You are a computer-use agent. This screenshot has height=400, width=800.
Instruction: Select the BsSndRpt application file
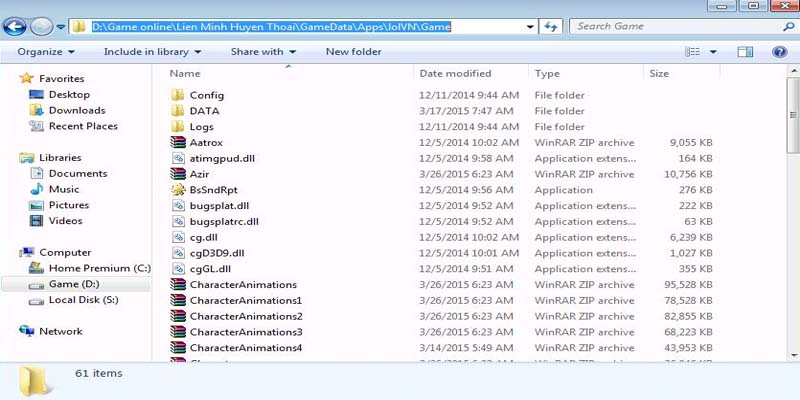tap(213, 190)
